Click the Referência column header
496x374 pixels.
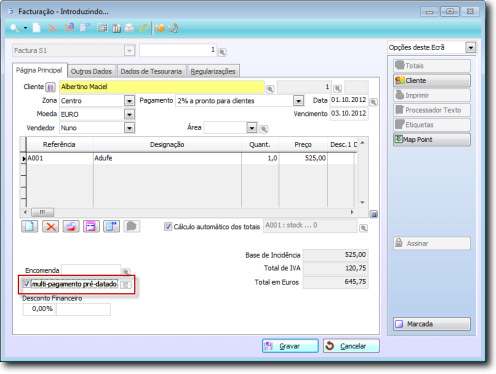[x=59, y=145]
